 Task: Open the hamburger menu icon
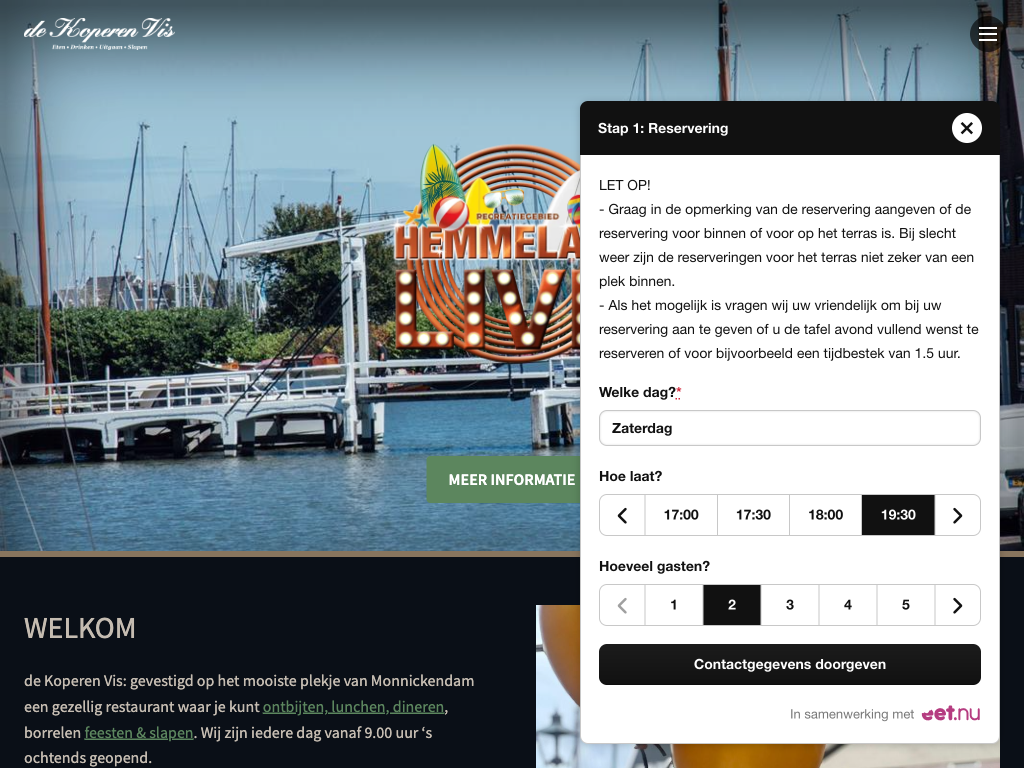click(x=987, y=35)
